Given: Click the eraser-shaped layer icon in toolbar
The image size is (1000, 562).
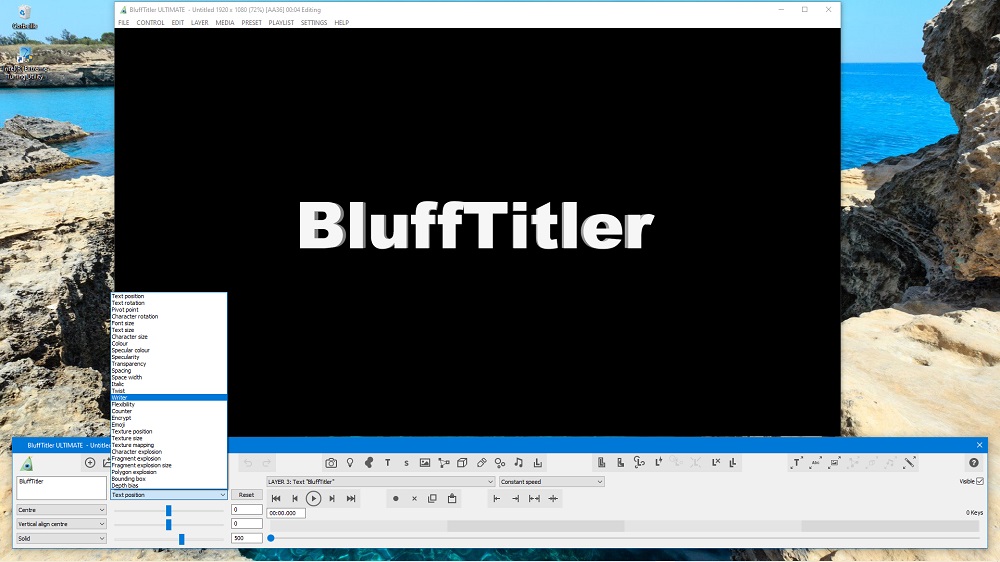Looking at the screenshot, I should pos(482,463).
